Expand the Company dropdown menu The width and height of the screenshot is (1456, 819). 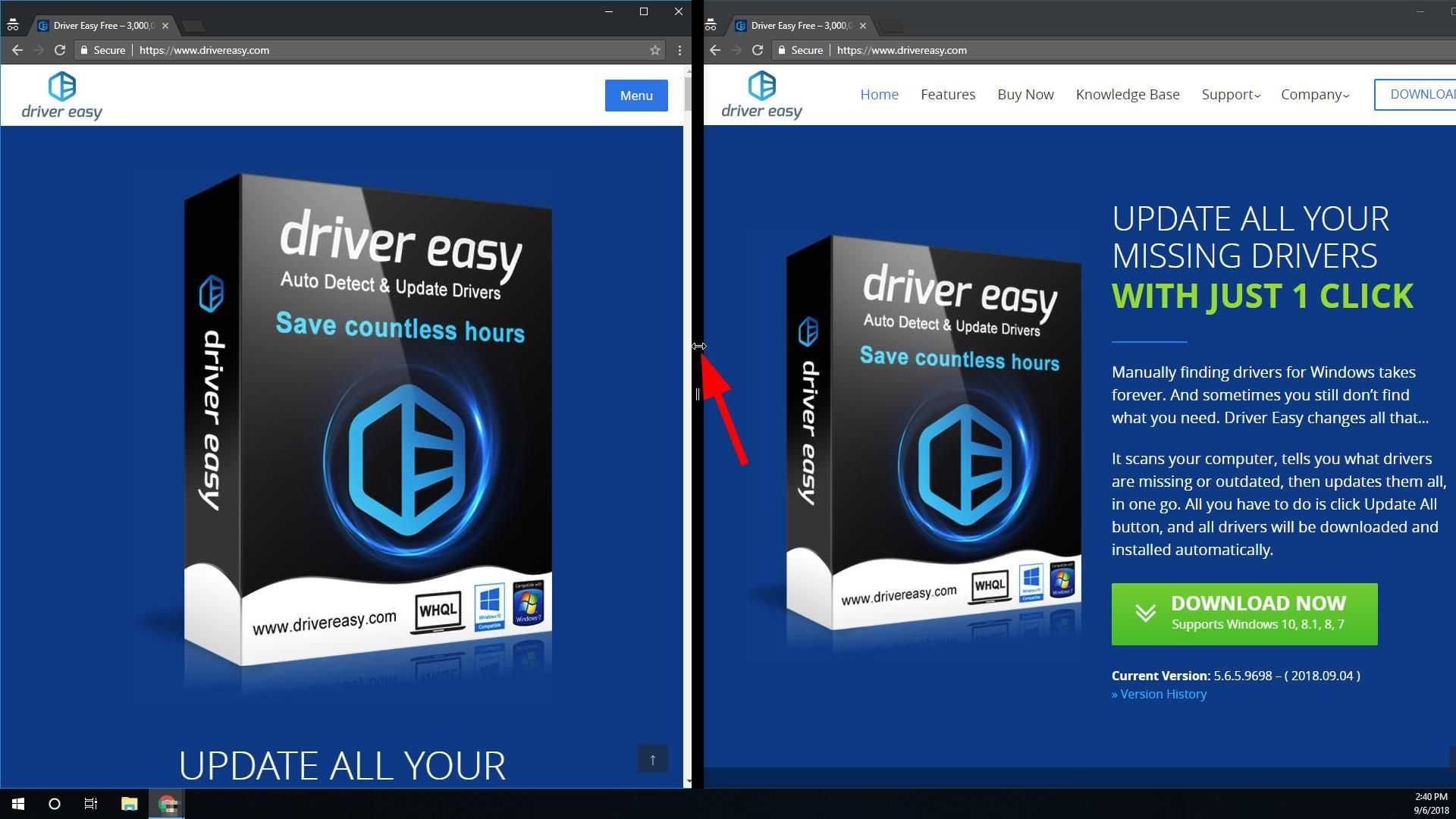[1314, 95]
